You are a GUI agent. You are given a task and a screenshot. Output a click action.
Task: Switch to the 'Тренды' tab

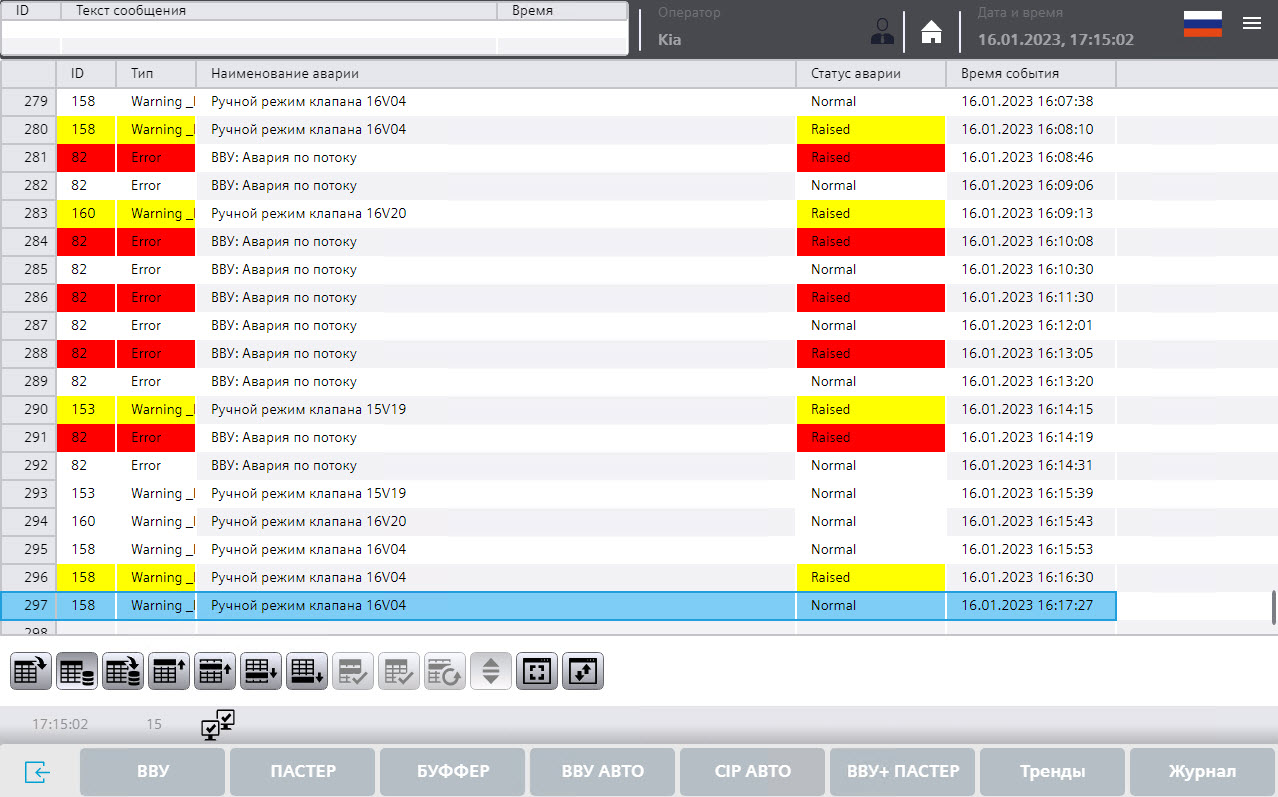[x=1052, y=771]
